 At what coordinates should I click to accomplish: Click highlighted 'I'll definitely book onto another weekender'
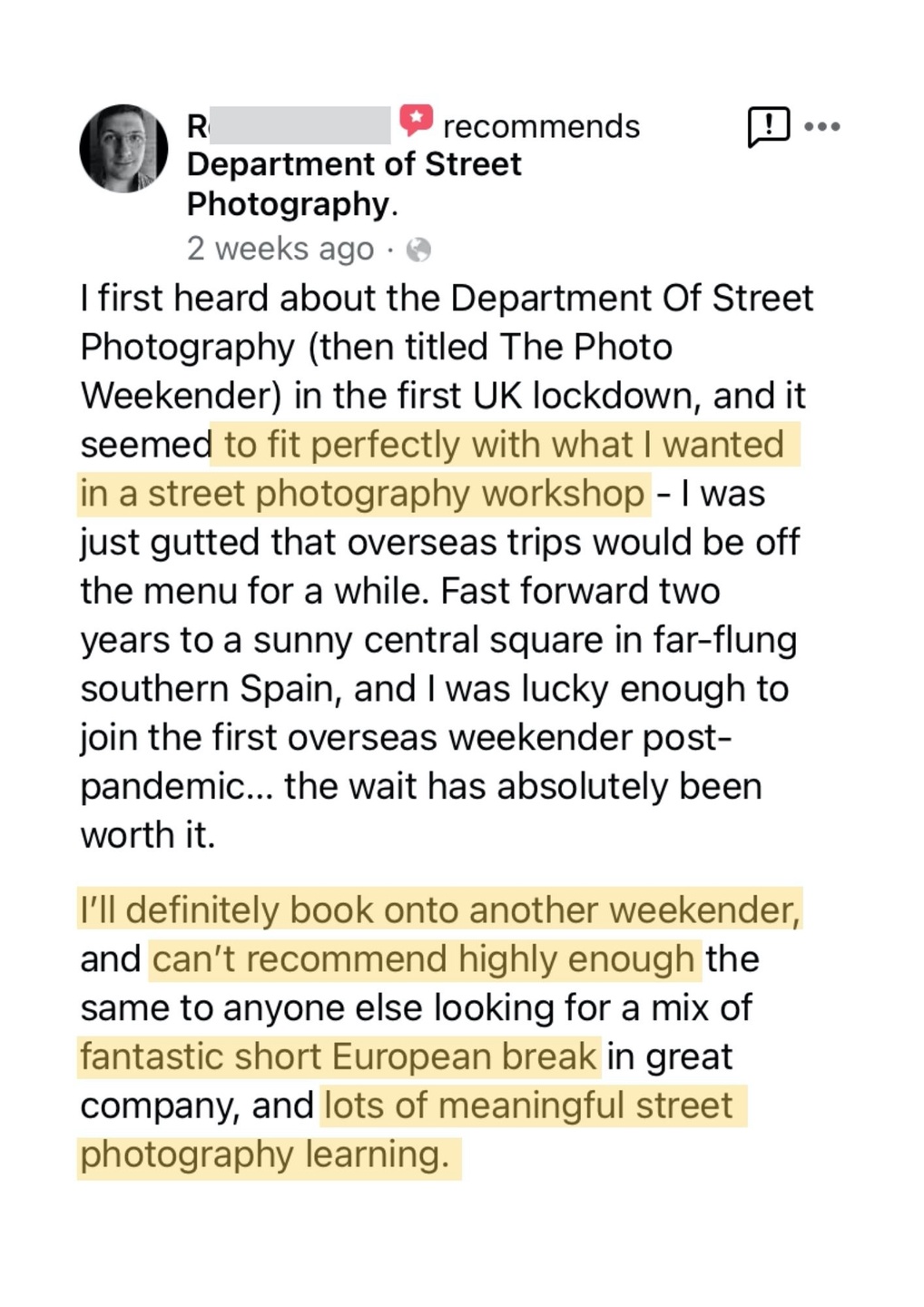coord(440,910)
